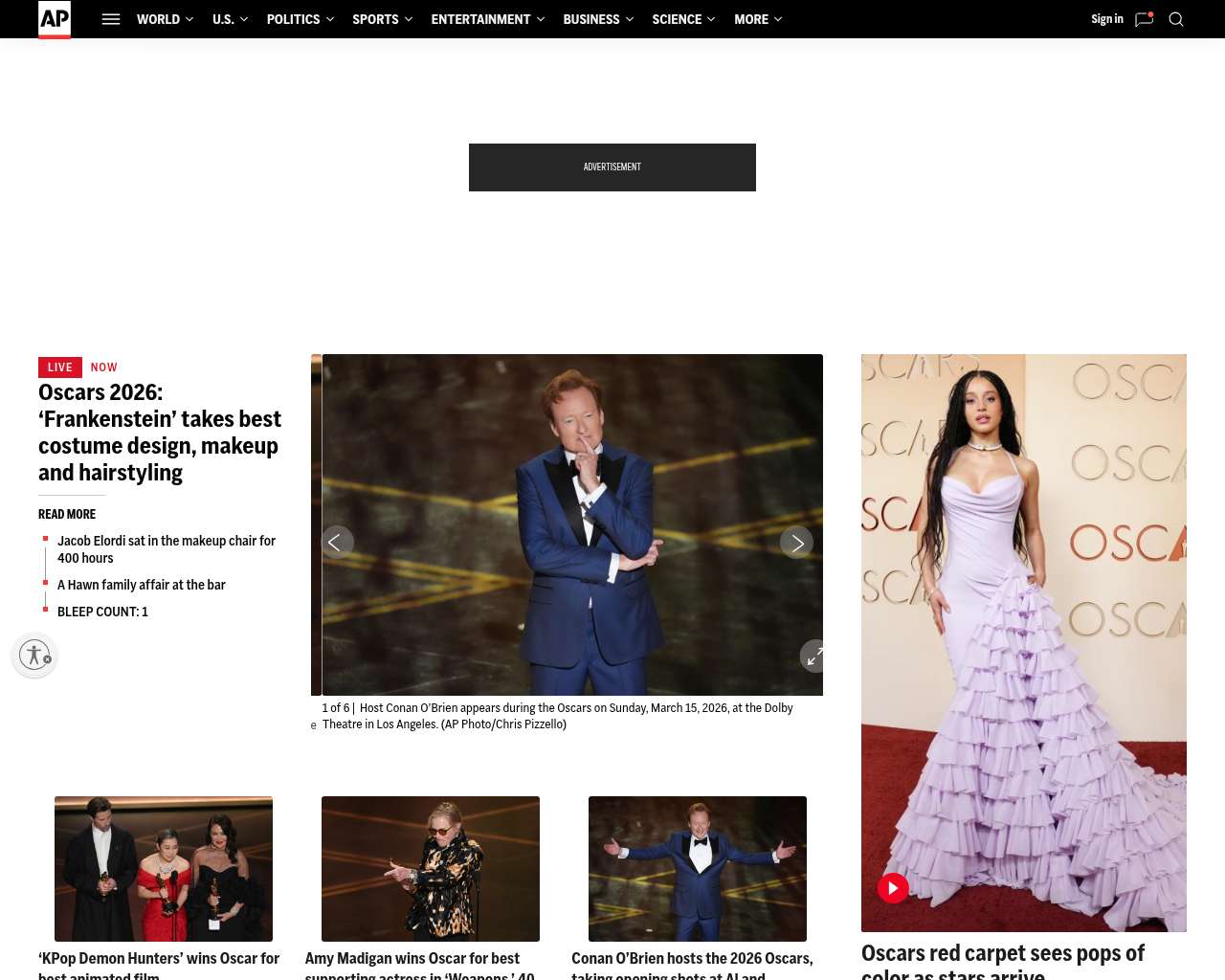Image resolution: width=1225 pixels, height=980 pixels.
Task: Open Amy Madigan supporting actress headline
Action: coord(419,965)
